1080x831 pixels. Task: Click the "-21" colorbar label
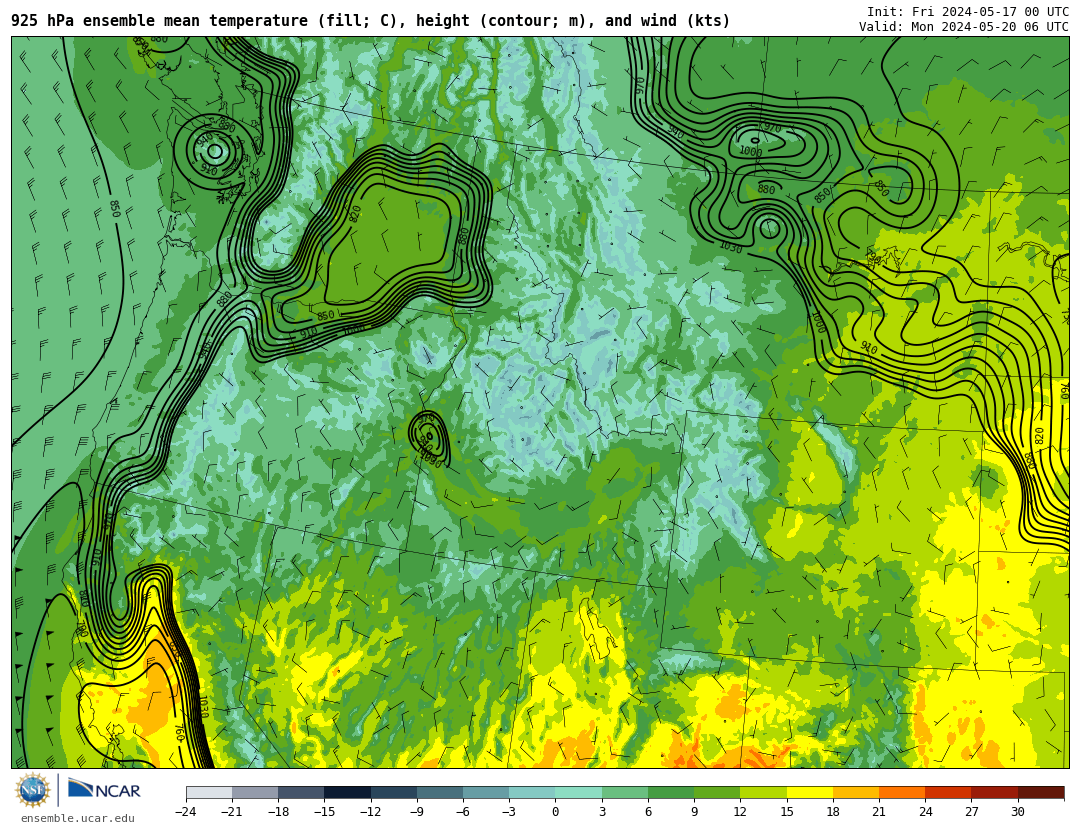coord(232,812)
